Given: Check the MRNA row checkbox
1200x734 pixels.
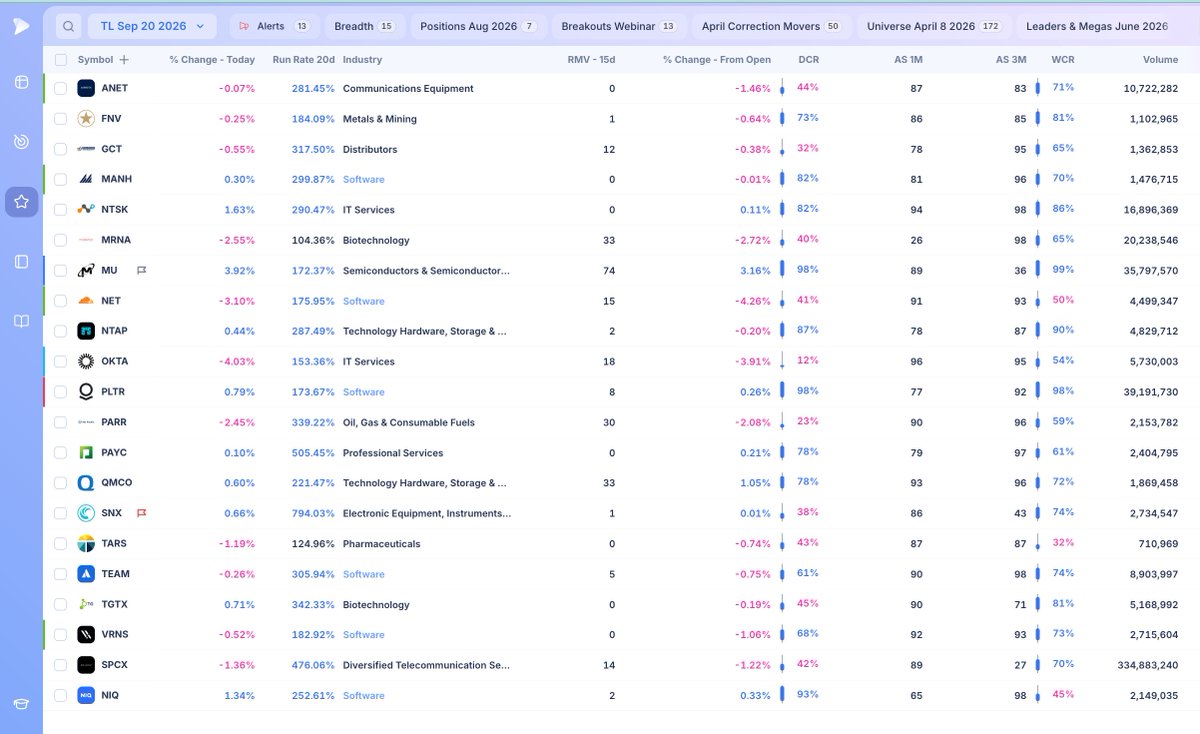Looking at the screenshot, I should (x=61, y=240).
